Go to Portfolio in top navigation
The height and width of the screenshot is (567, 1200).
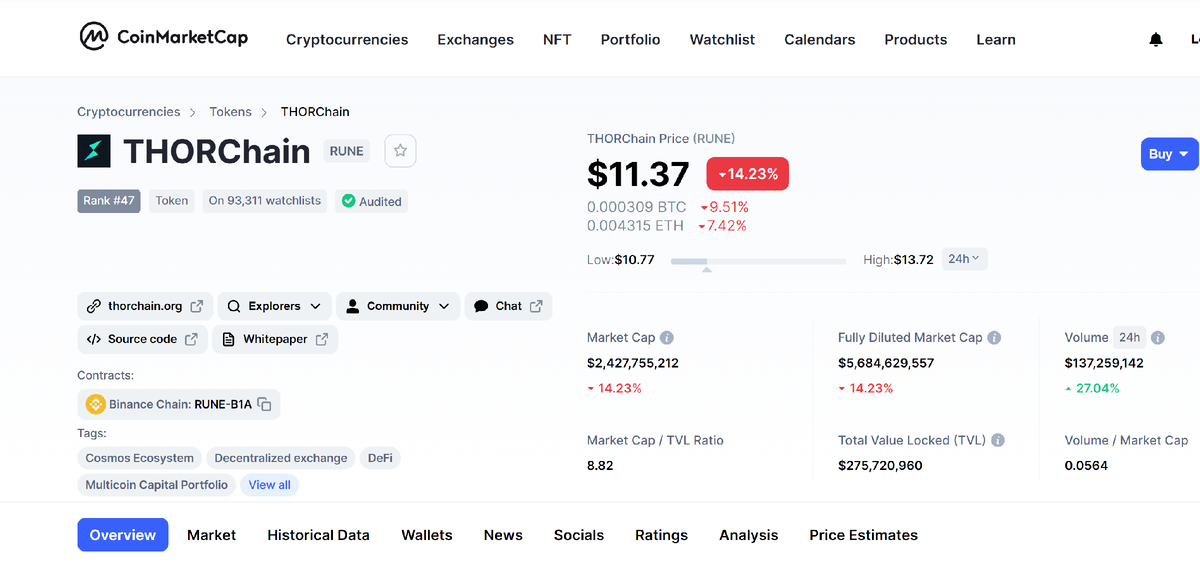point(630,40)
